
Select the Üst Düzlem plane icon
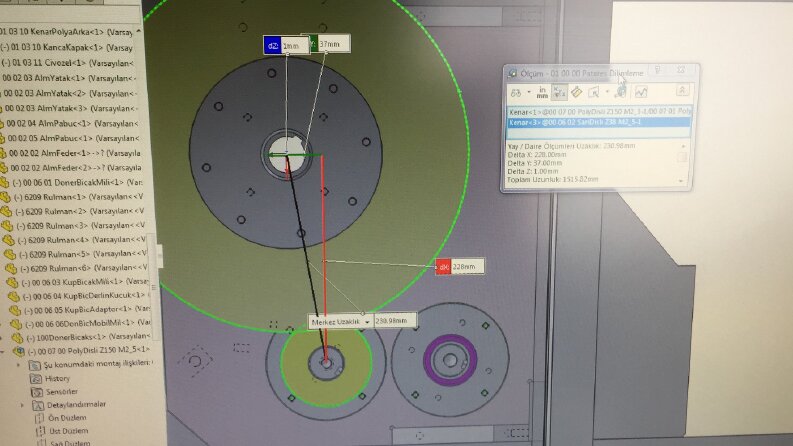(40, 431)
